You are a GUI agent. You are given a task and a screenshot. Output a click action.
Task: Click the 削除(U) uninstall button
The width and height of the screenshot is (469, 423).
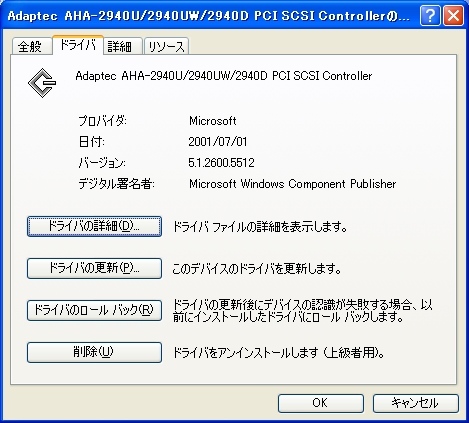(94, 352)
